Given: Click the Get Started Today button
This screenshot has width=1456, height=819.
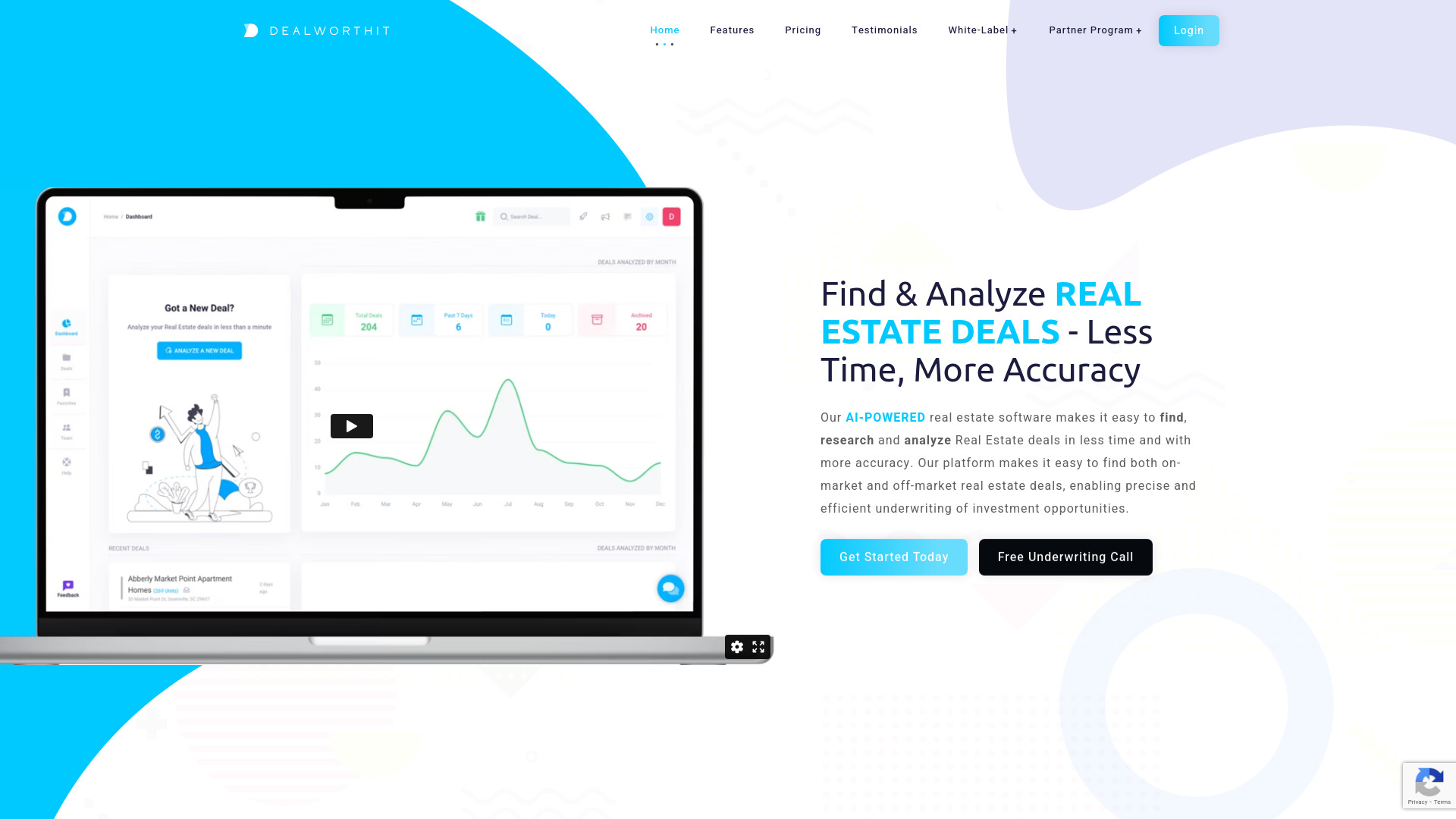Looking at the screenshot, I should [x=894, y=557].
